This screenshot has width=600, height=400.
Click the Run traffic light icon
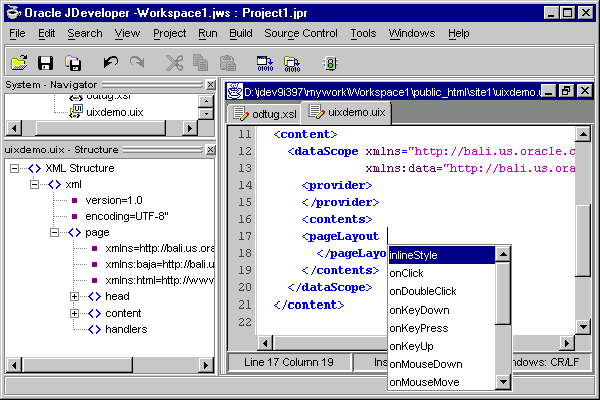pyautogui.click(x=331, y=63)
